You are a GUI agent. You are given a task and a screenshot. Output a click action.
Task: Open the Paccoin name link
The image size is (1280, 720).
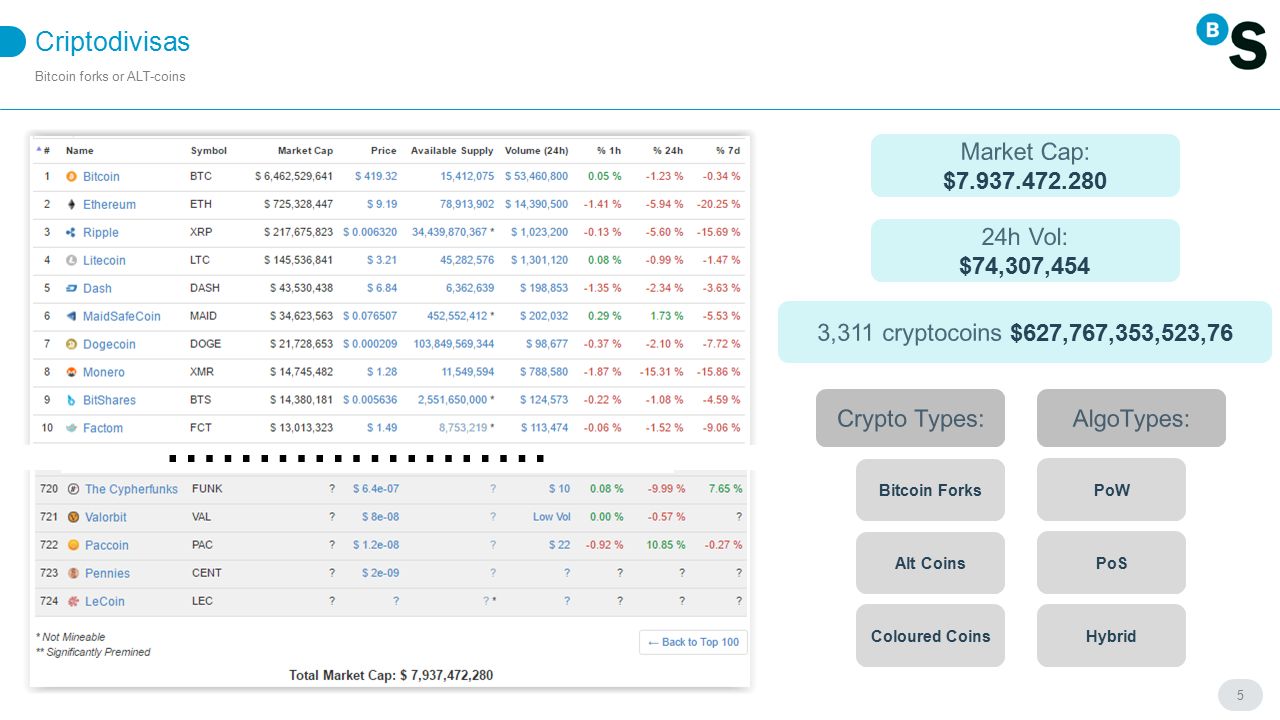(x=107, y=545)
